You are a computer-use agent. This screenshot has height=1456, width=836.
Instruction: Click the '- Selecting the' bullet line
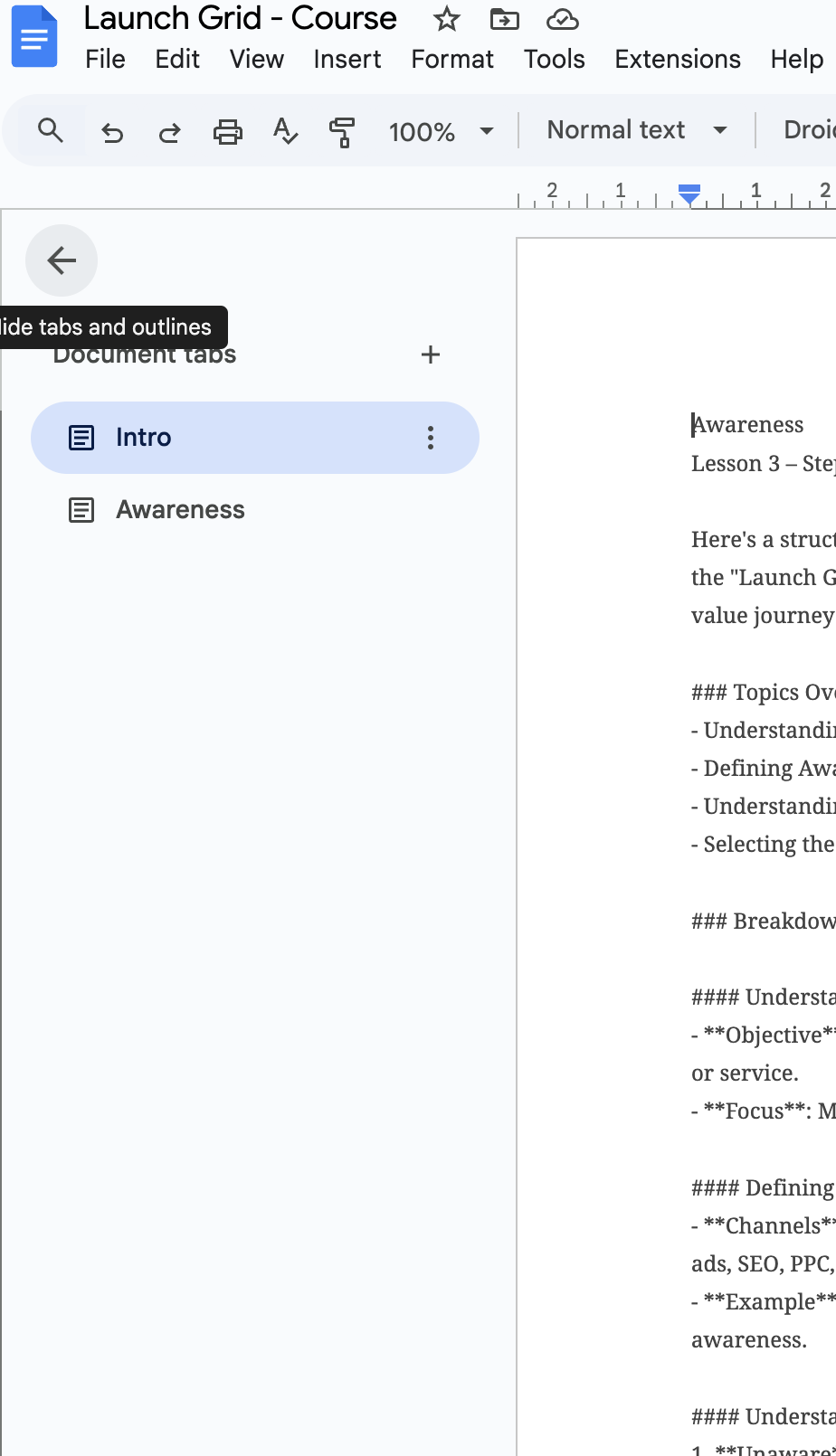click(763, 845)
